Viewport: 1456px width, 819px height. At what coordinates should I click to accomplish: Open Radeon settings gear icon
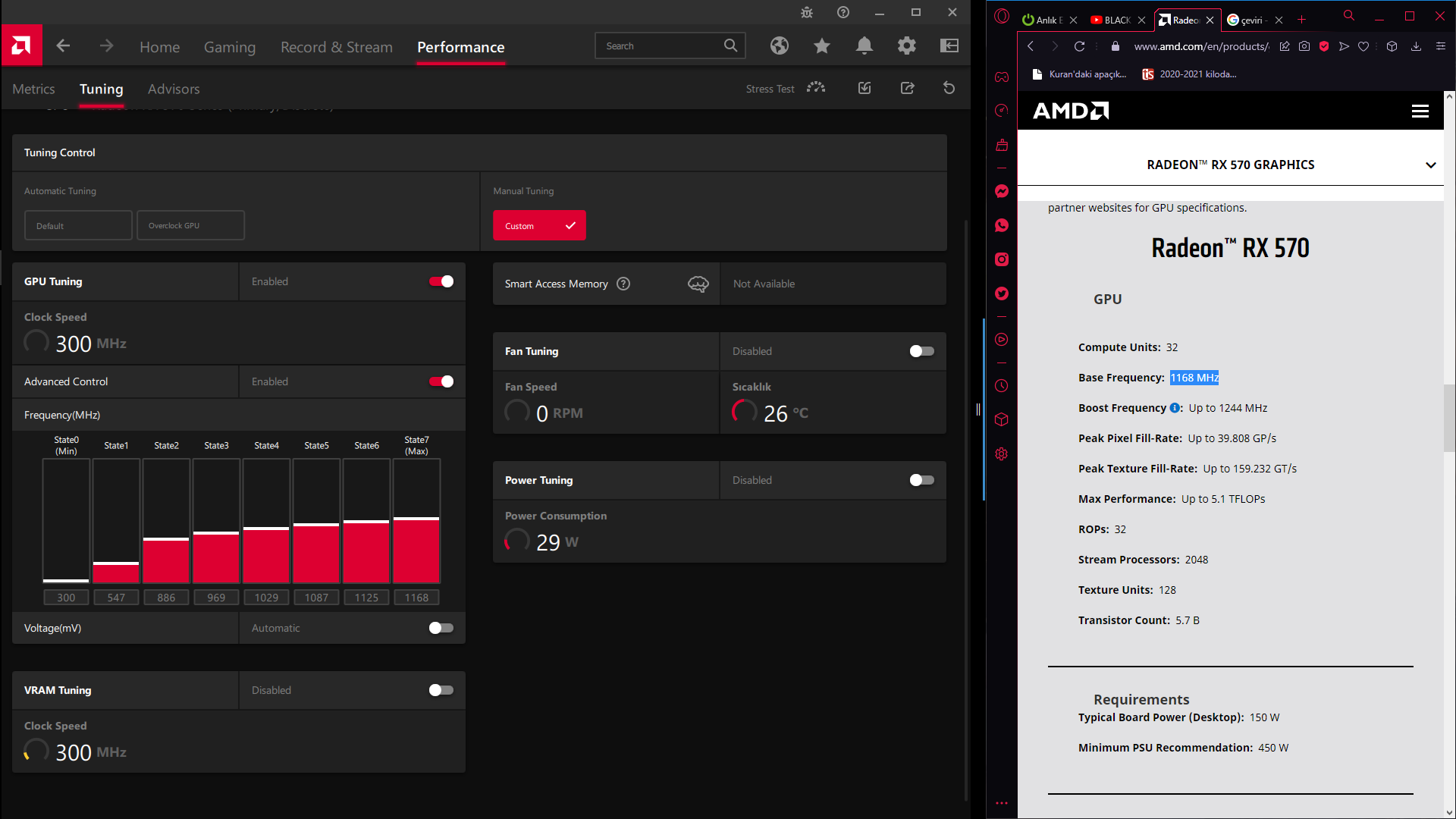[x=906, y=46]
